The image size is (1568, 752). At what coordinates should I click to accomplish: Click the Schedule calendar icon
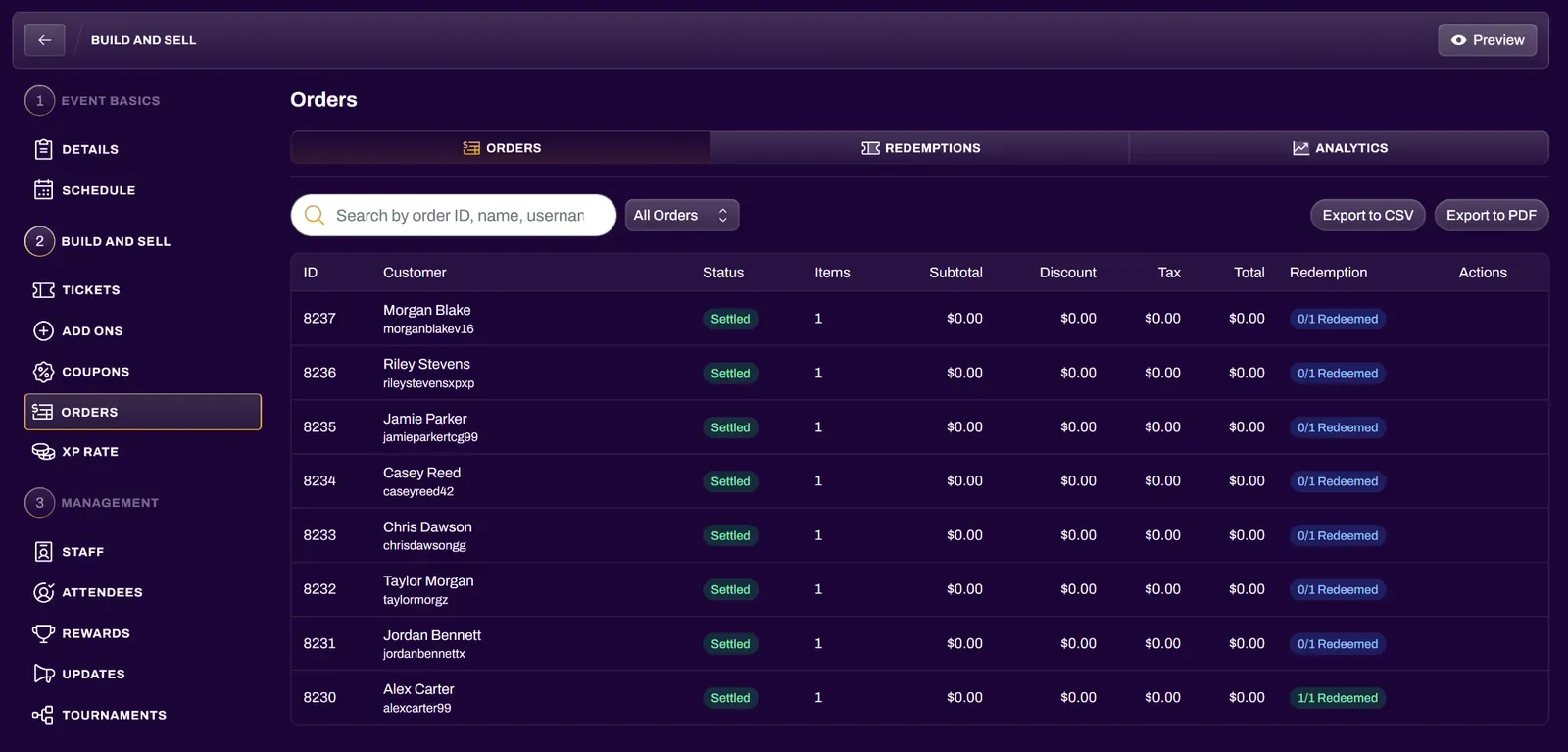click(43, 190)
